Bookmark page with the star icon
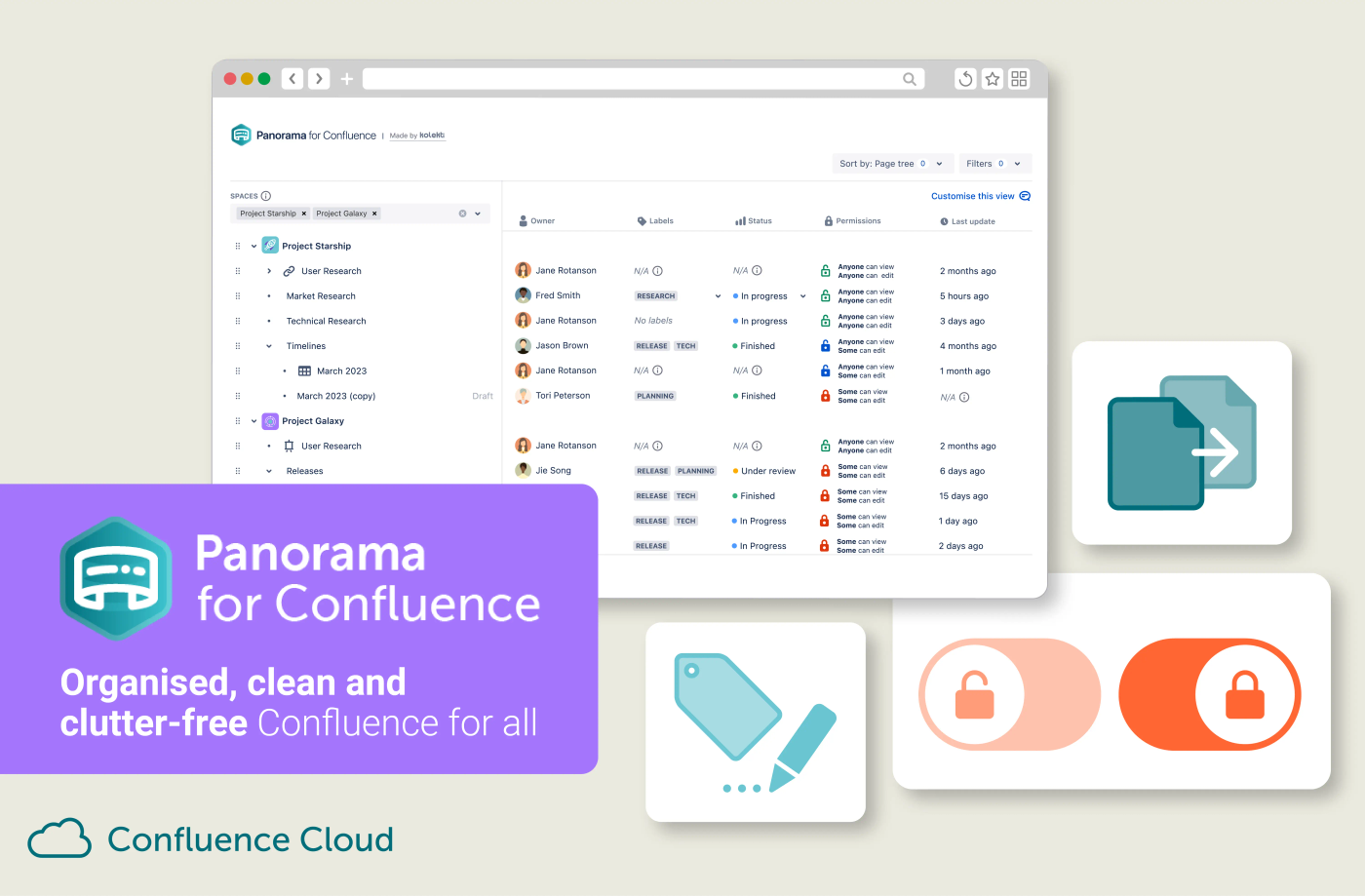The width and height of the screenshot is (1365, 896). [x=993, y=79]
